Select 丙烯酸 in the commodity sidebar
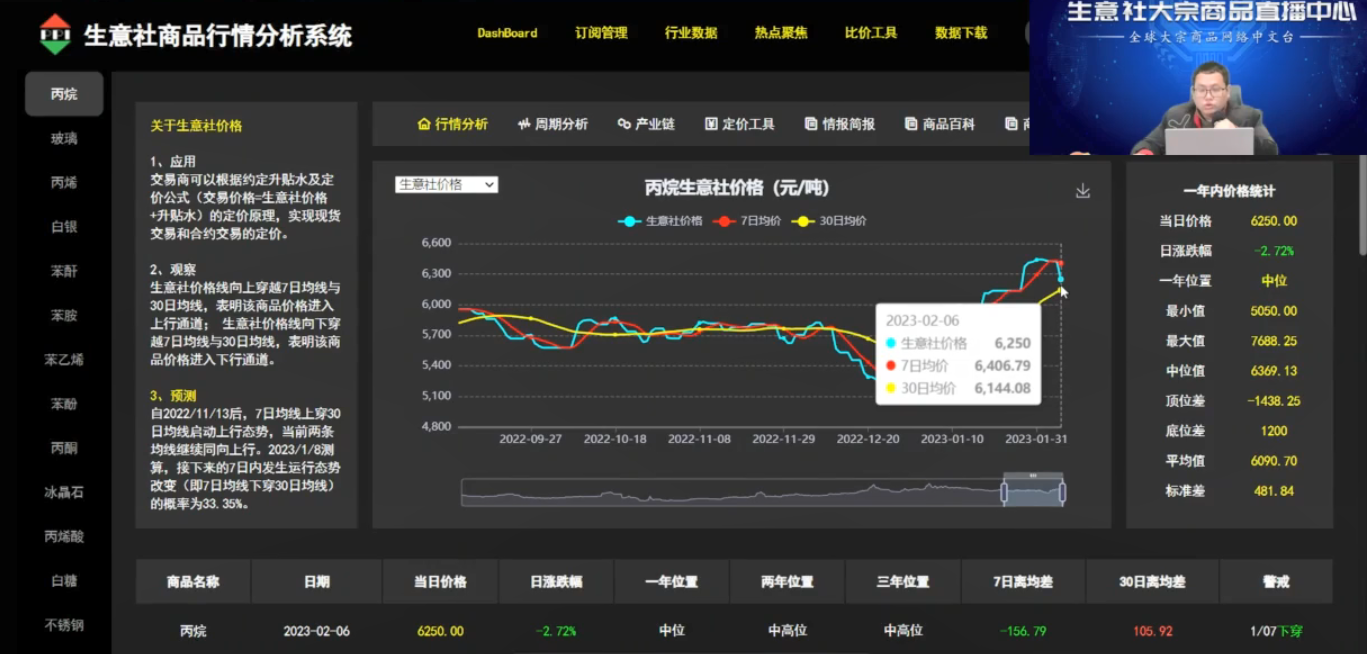Viewport: 1367px width, 654px height. [64, 536]
